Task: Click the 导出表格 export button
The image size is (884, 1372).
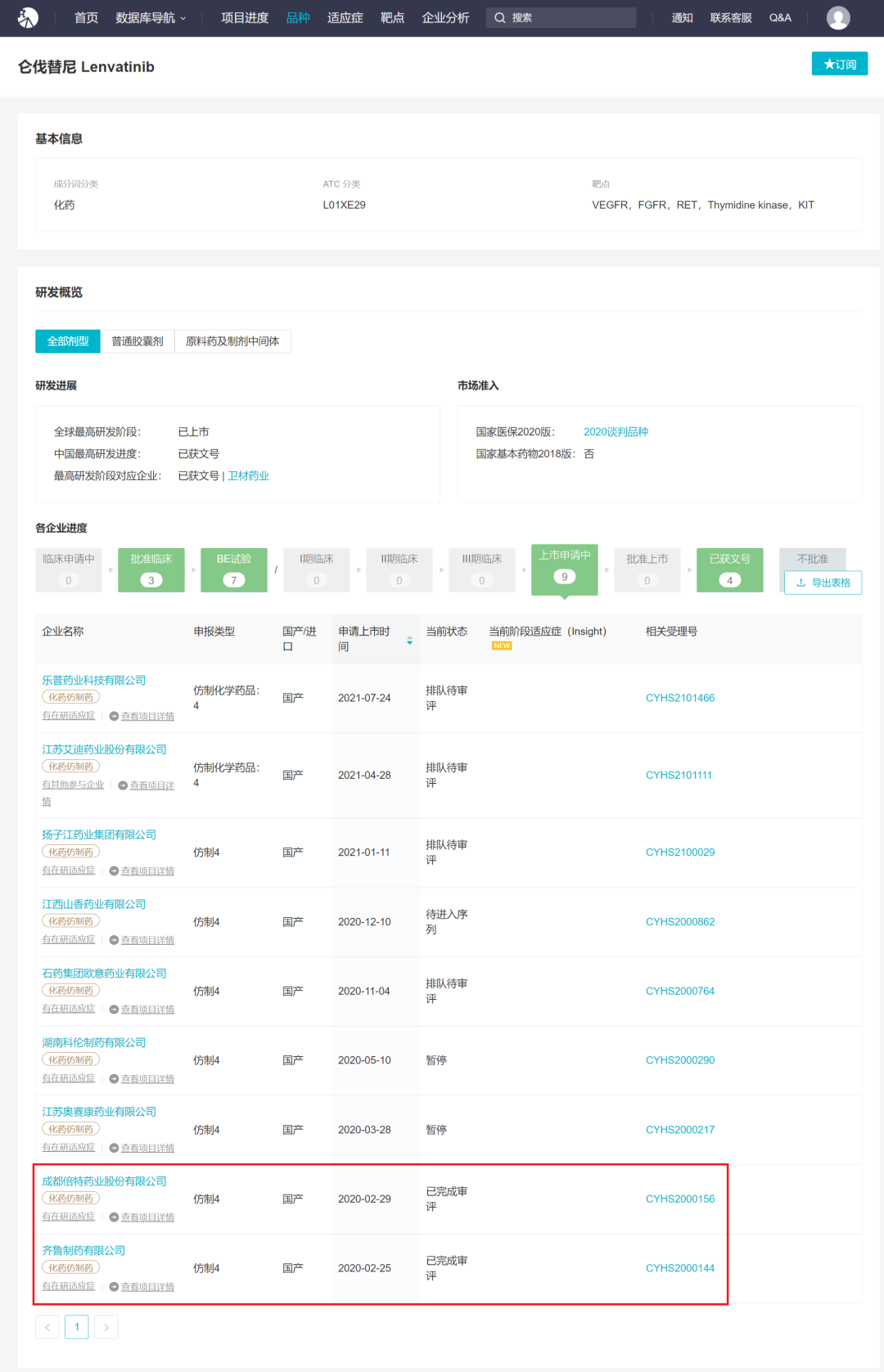Action: 823,583
